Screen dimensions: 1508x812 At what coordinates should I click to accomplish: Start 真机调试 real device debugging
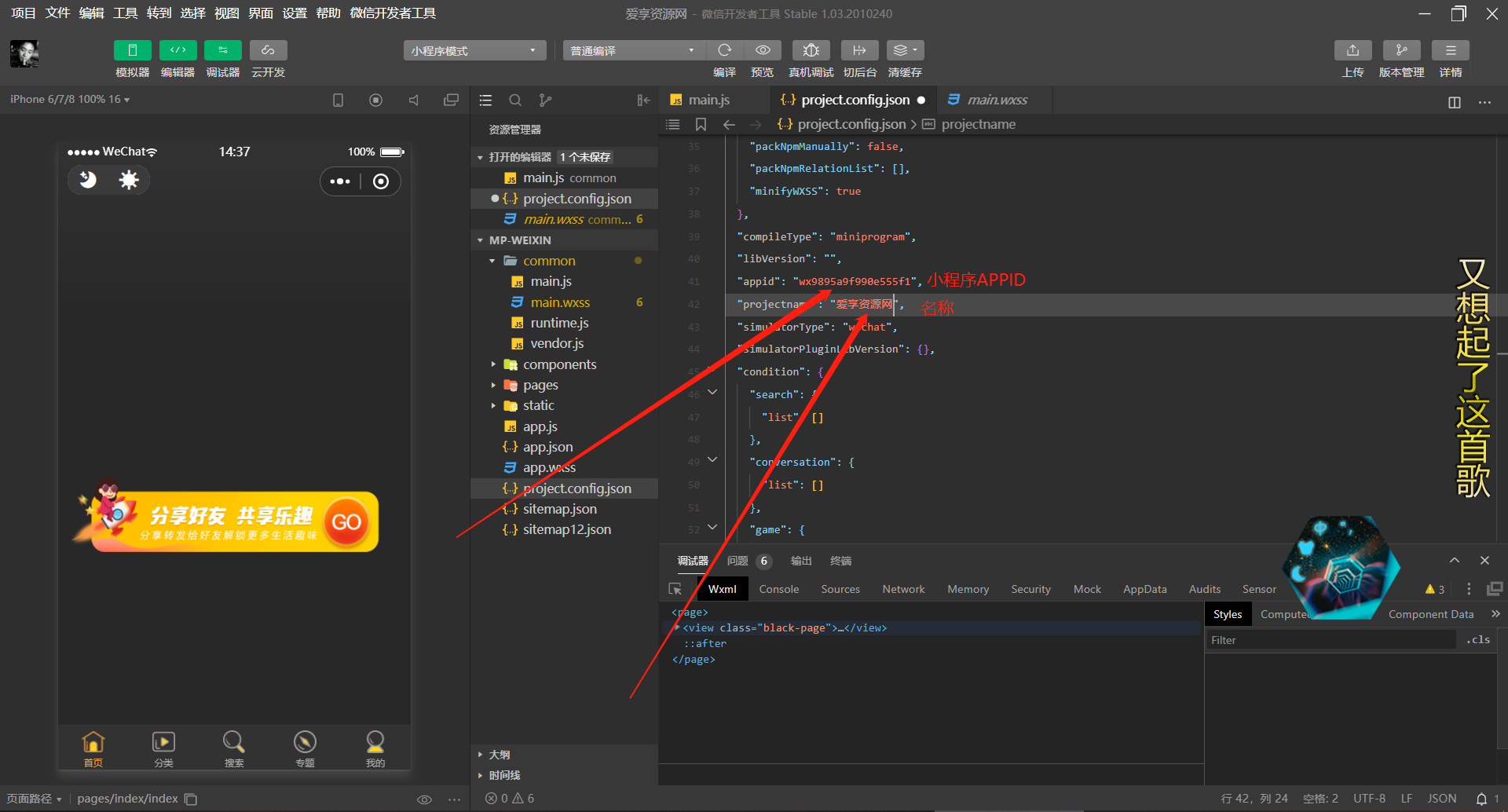(811, 50)
